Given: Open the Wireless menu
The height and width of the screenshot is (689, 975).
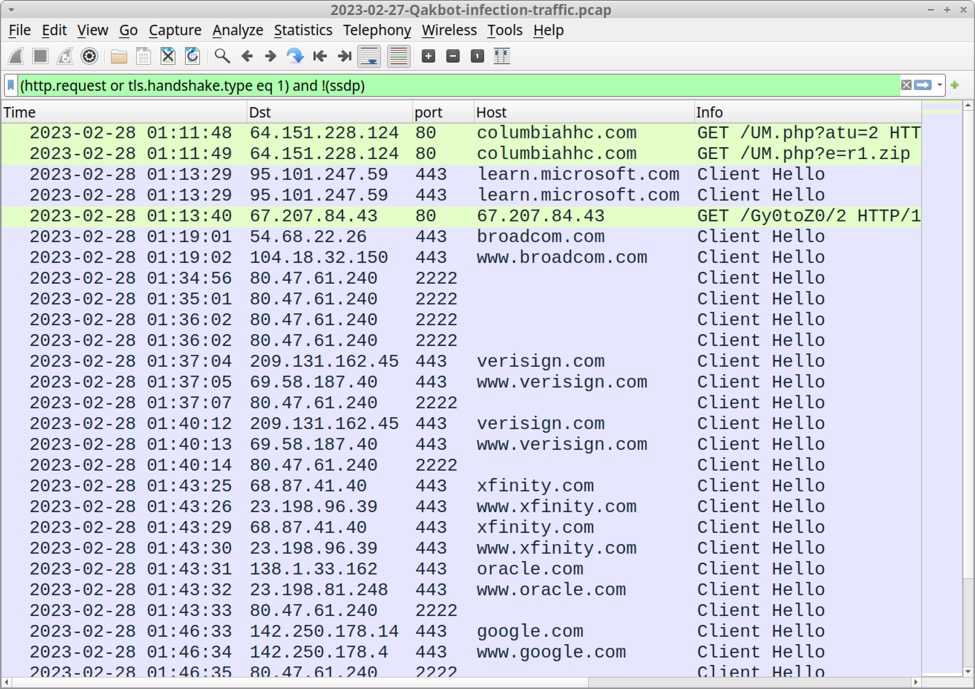Looking at the screenshot, I should [449, 30].
